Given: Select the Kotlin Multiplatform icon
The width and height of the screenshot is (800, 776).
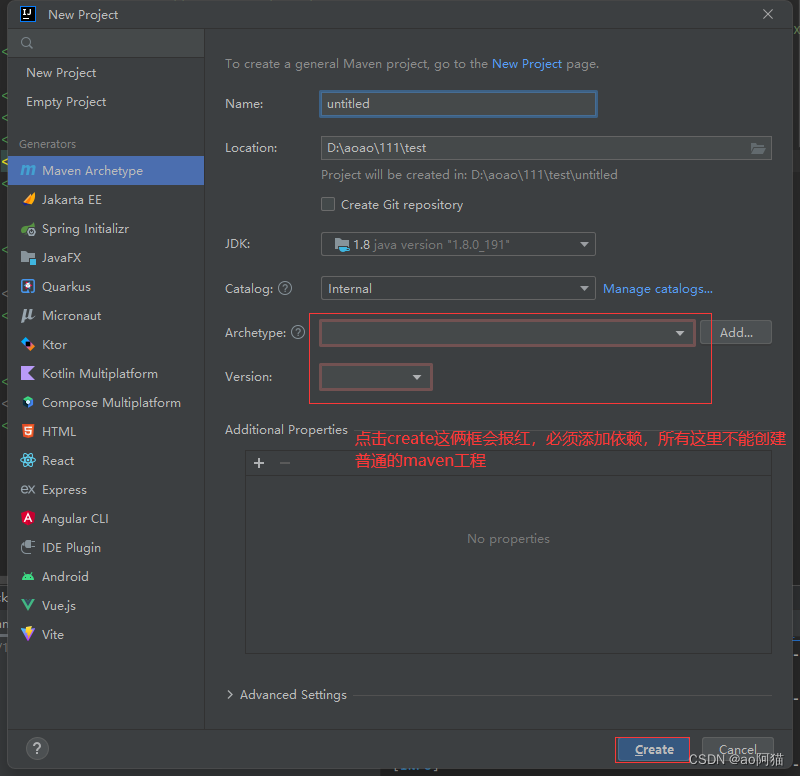Looking at the screenshot, I should coord(28,373).
